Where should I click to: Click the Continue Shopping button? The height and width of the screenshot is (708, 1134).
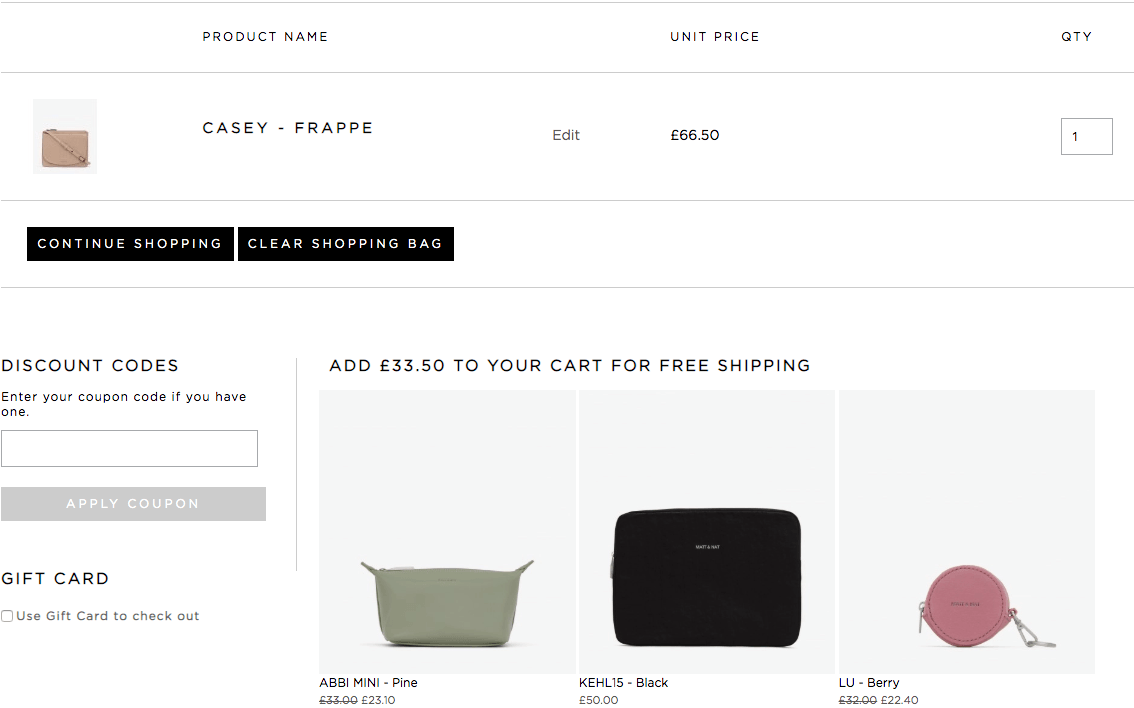(x=130, y=244)
